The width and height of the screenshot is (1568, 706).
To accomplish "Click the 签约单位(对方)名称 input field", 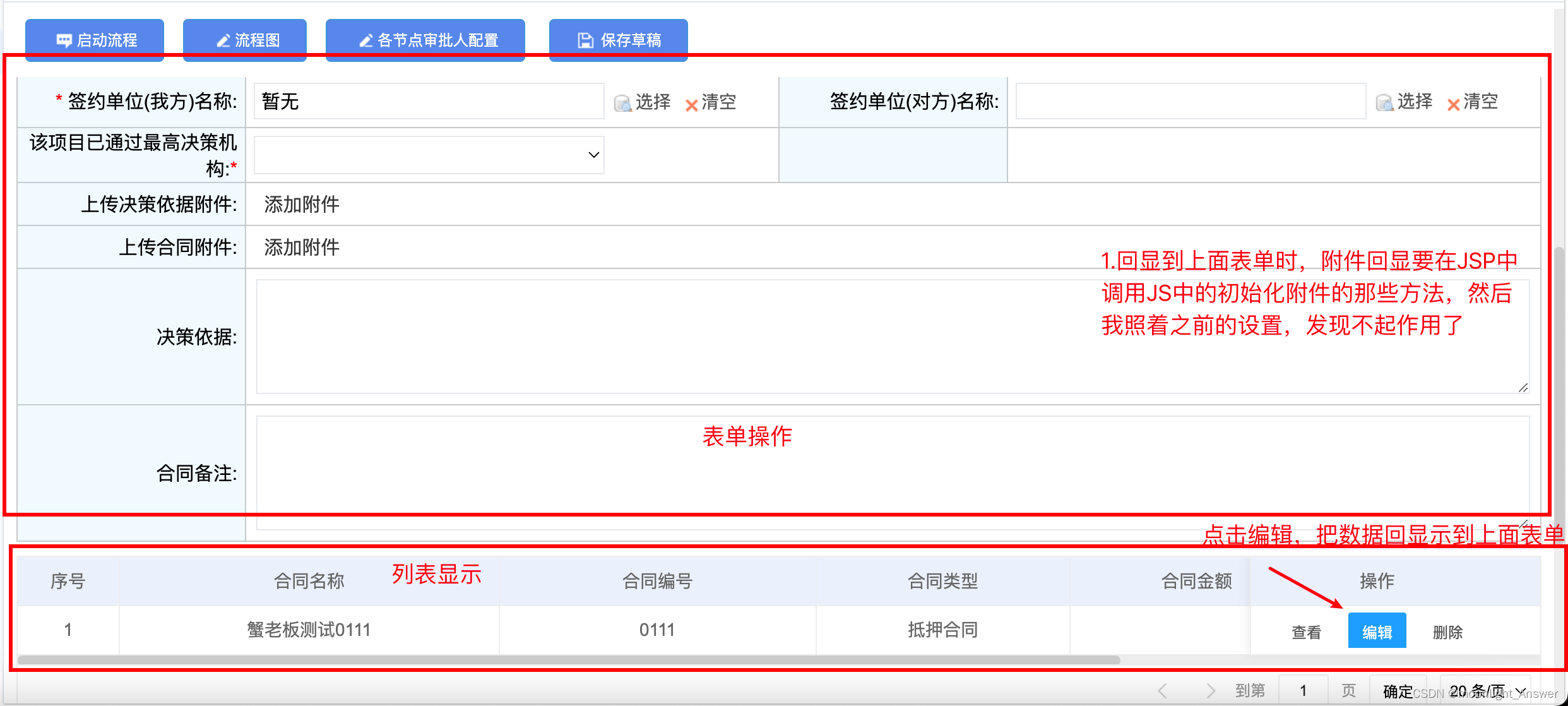I will 1190,101.
